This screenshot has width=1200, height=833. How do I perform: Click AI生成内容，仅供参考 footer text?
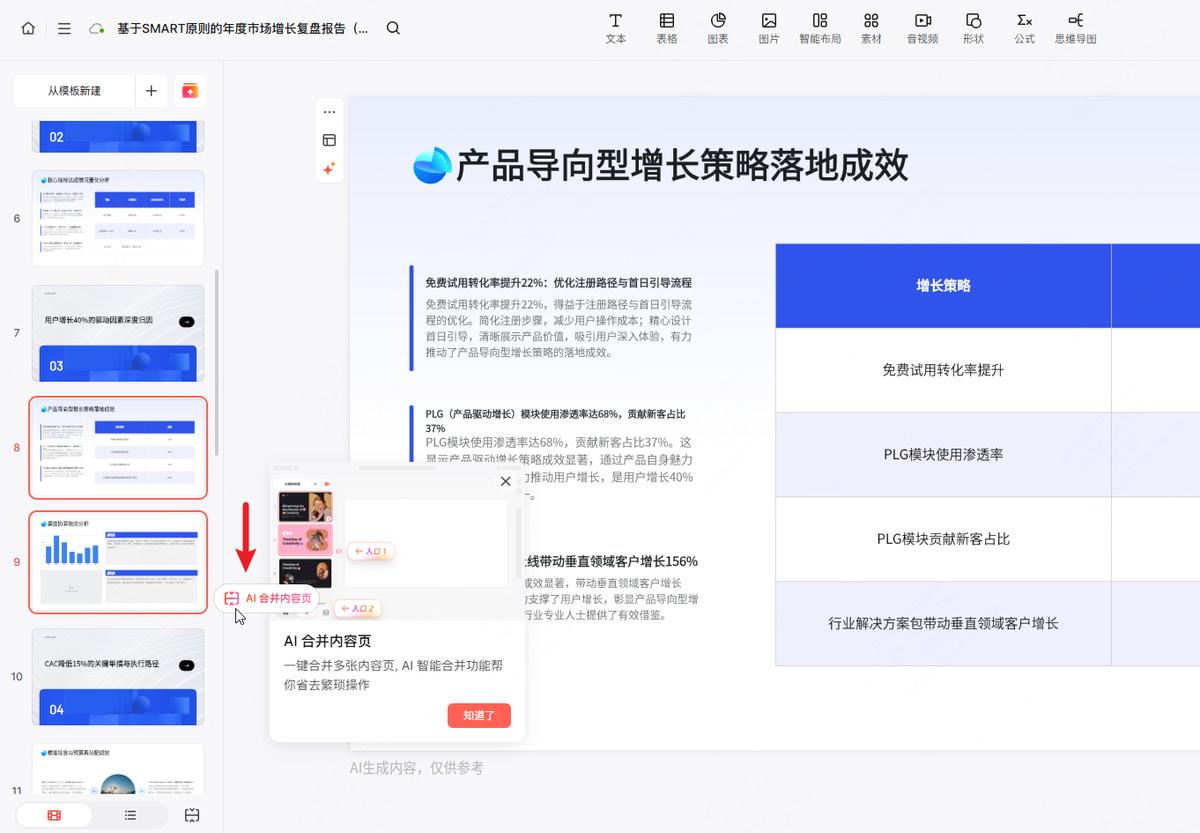point(416,768)
